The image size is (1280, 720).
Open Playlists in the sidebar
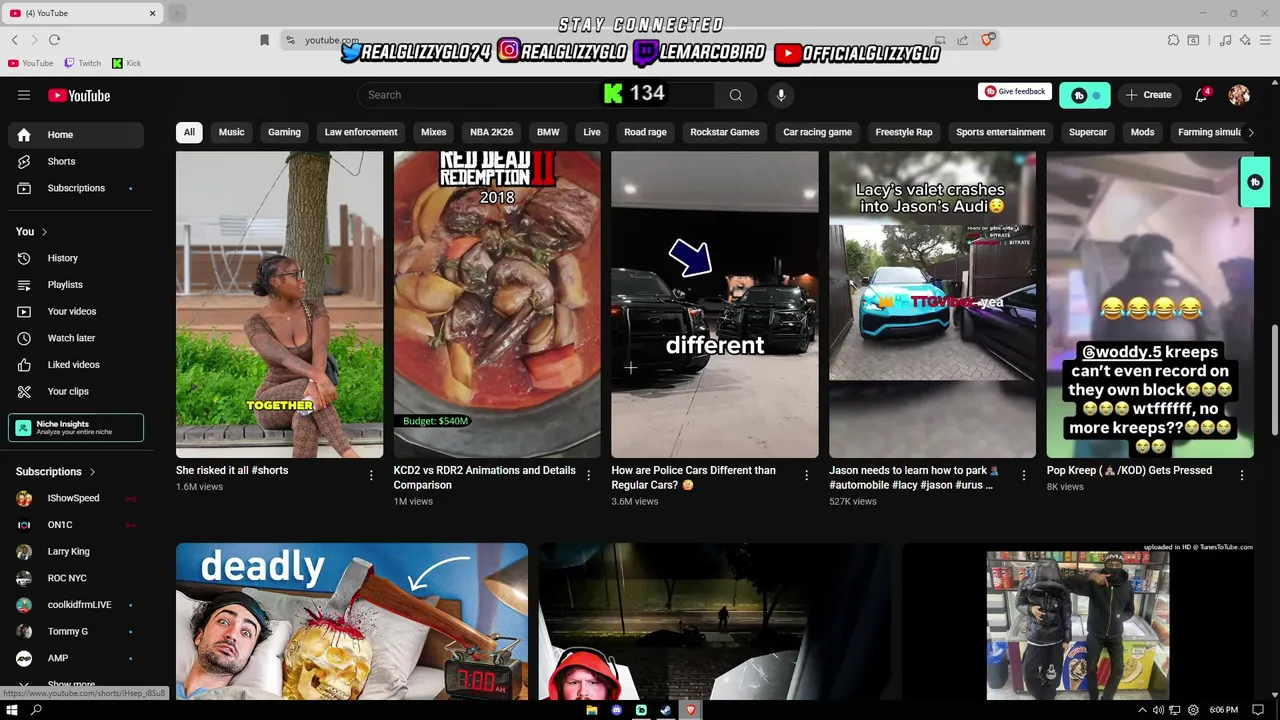point(76,285)
